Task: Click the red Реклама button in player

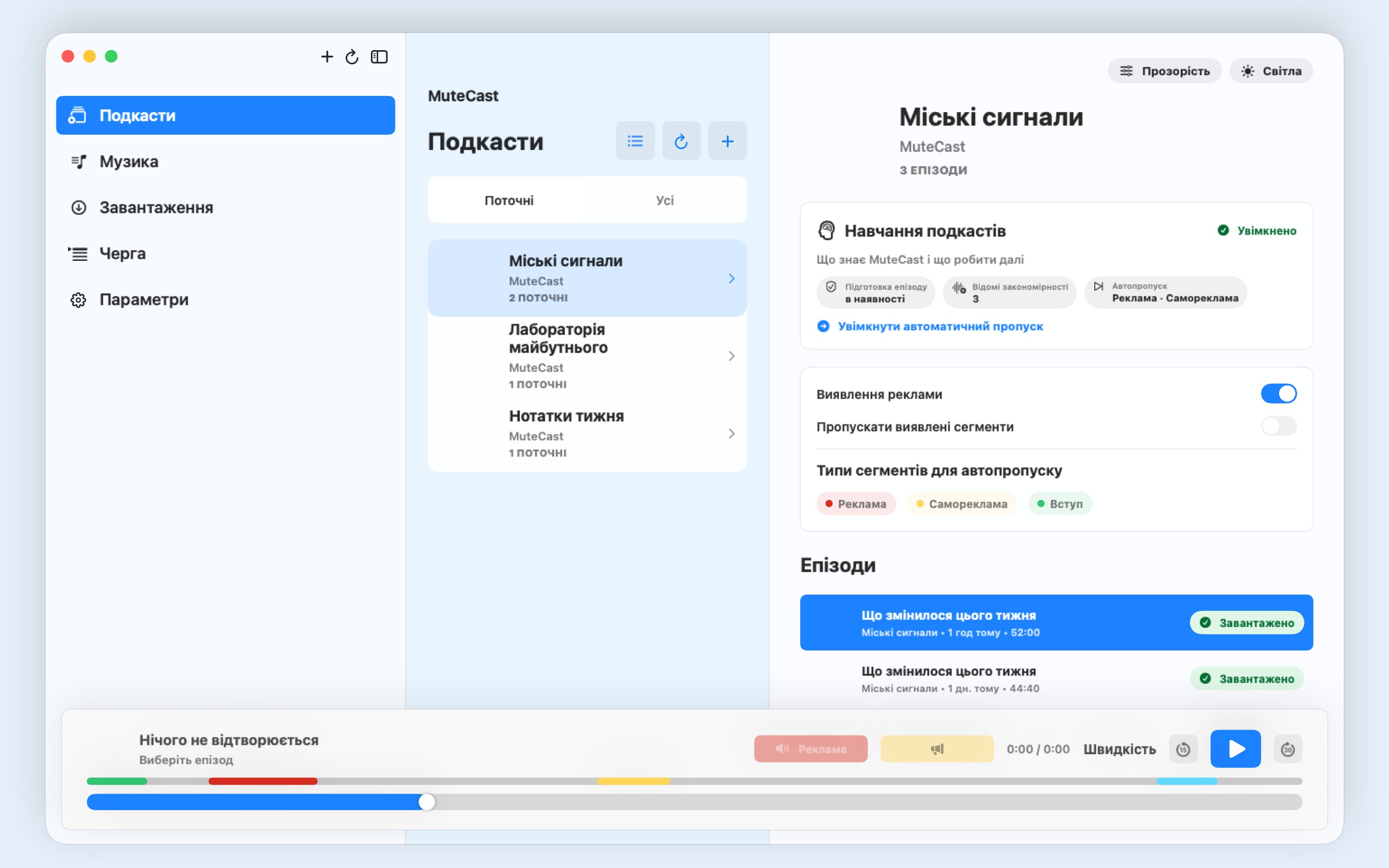Action: 810,748
